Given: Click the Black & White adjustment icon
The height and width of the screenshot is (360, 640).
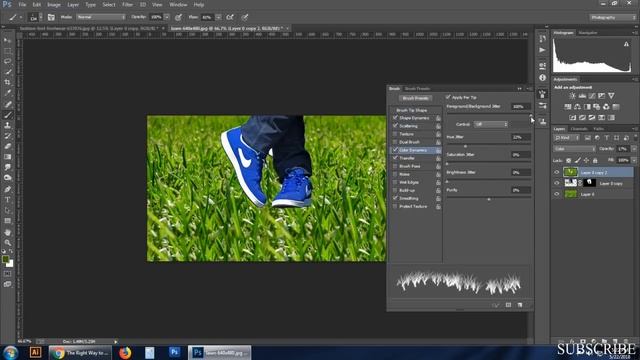Looking at the screenshot, I should click(587, 107).
